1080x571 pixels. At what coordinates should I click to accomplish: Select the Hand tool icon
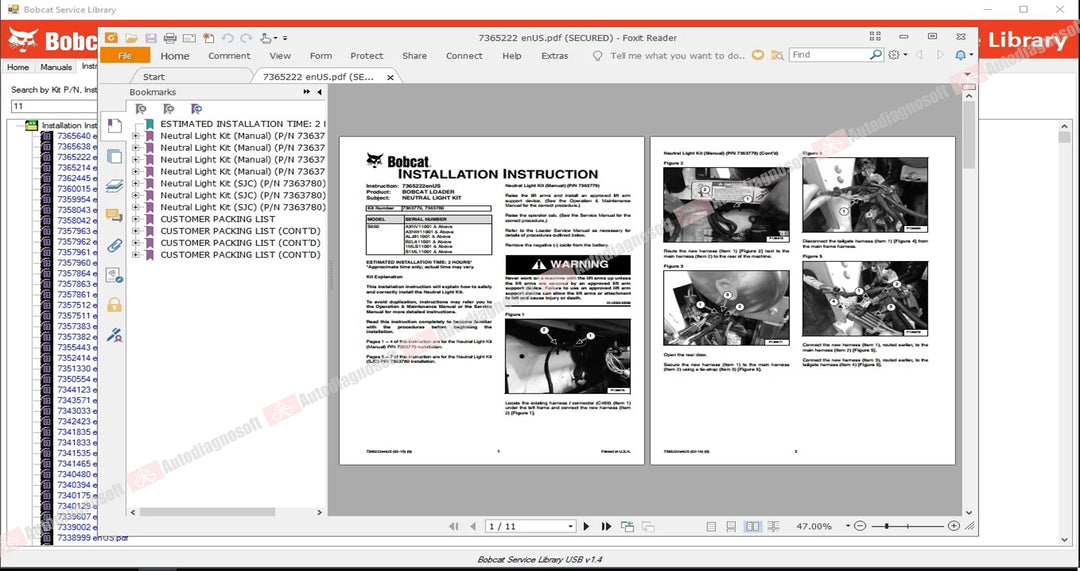(x=266, y=39)
